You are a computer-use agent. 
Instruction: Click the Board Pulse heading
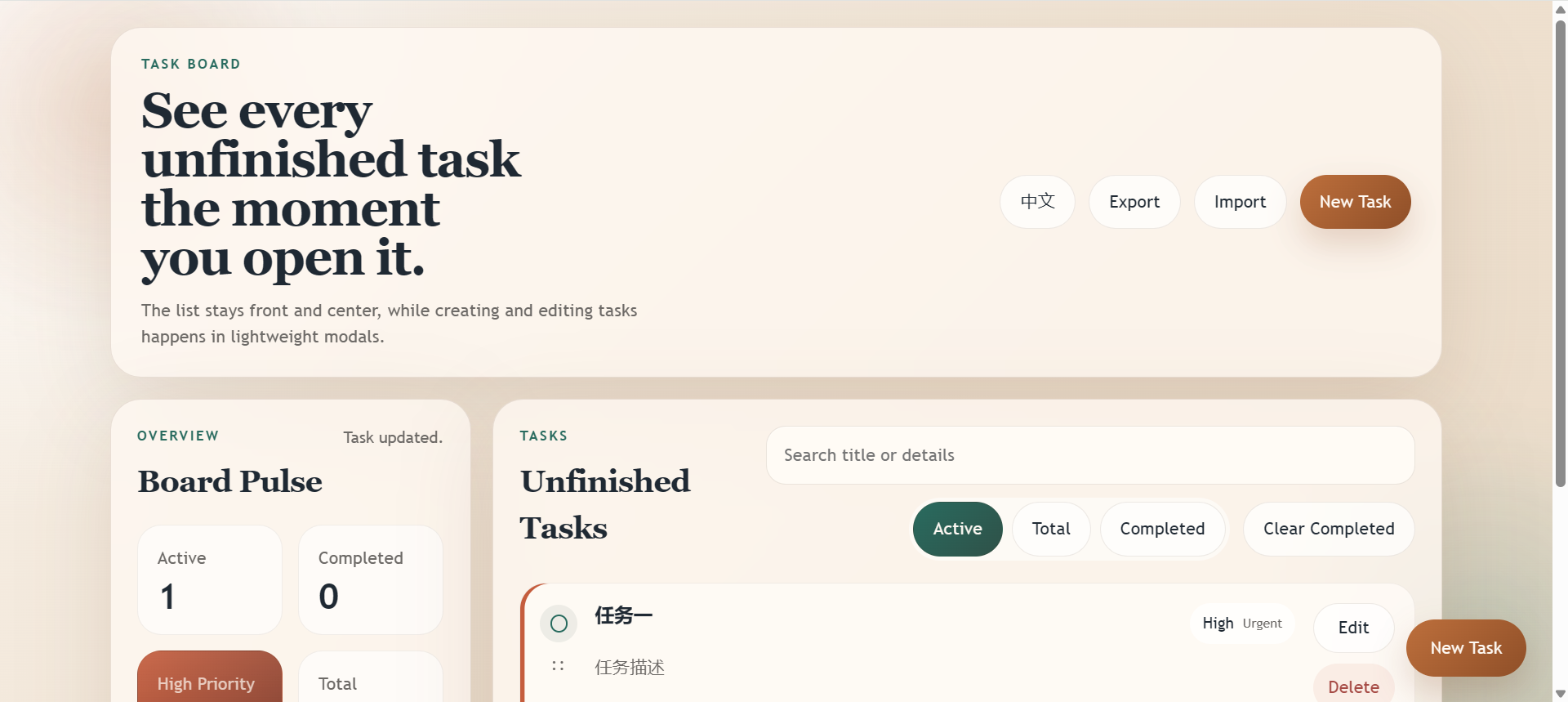(230, 481)
